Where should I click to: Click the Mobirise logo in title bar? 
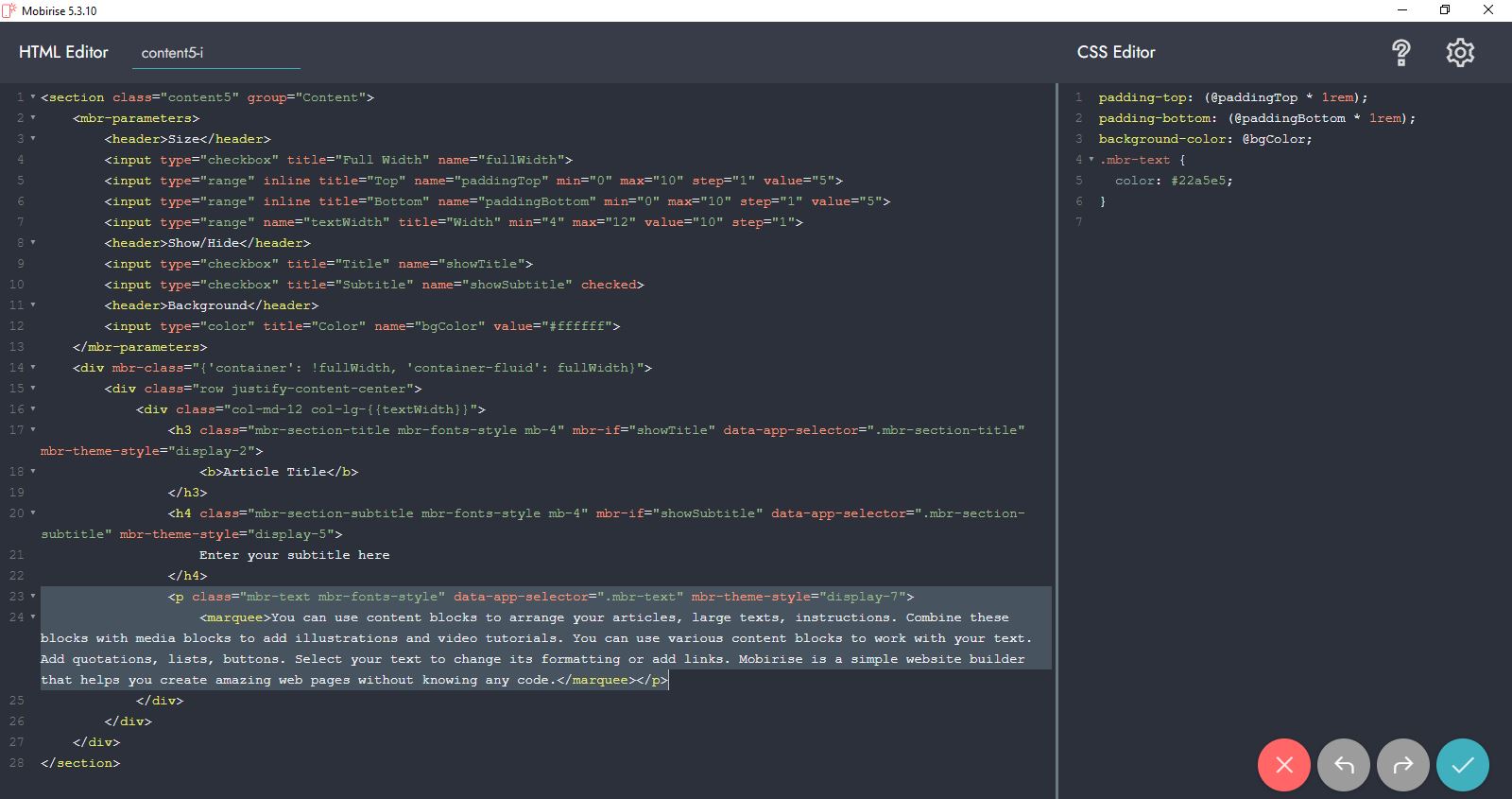click(9, 10)
